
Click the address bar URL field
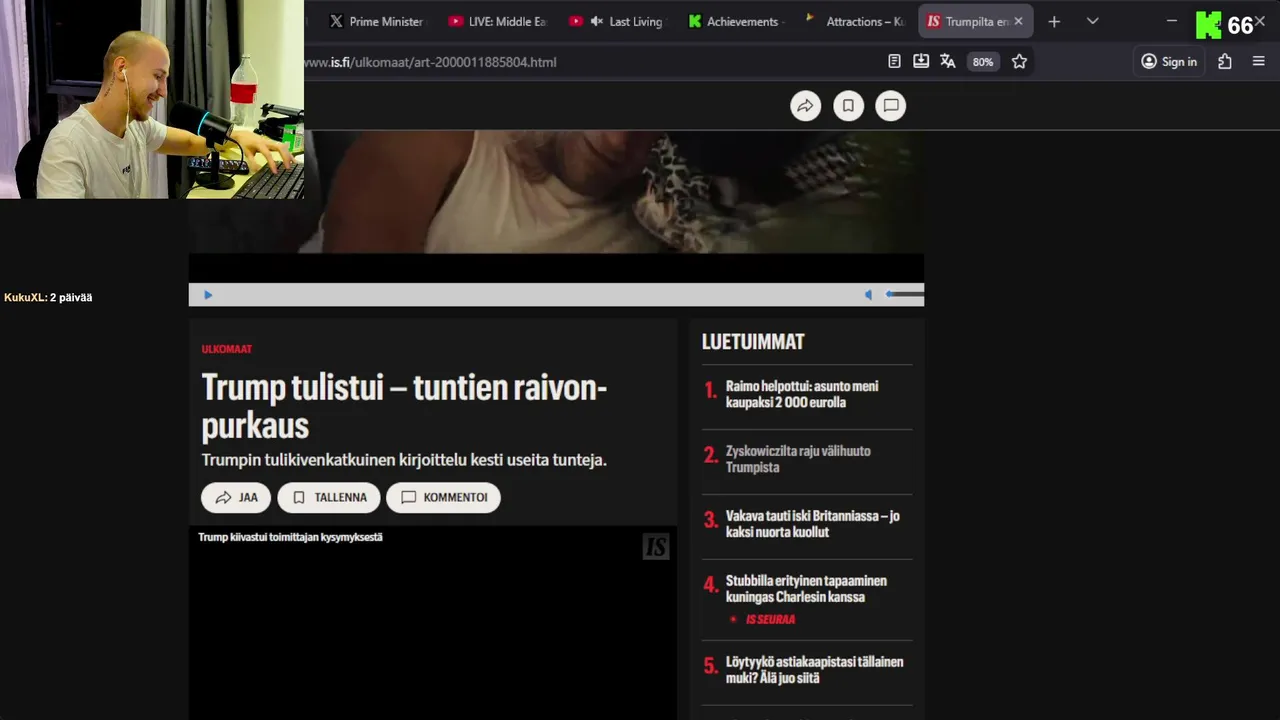[x=590, y=62]
